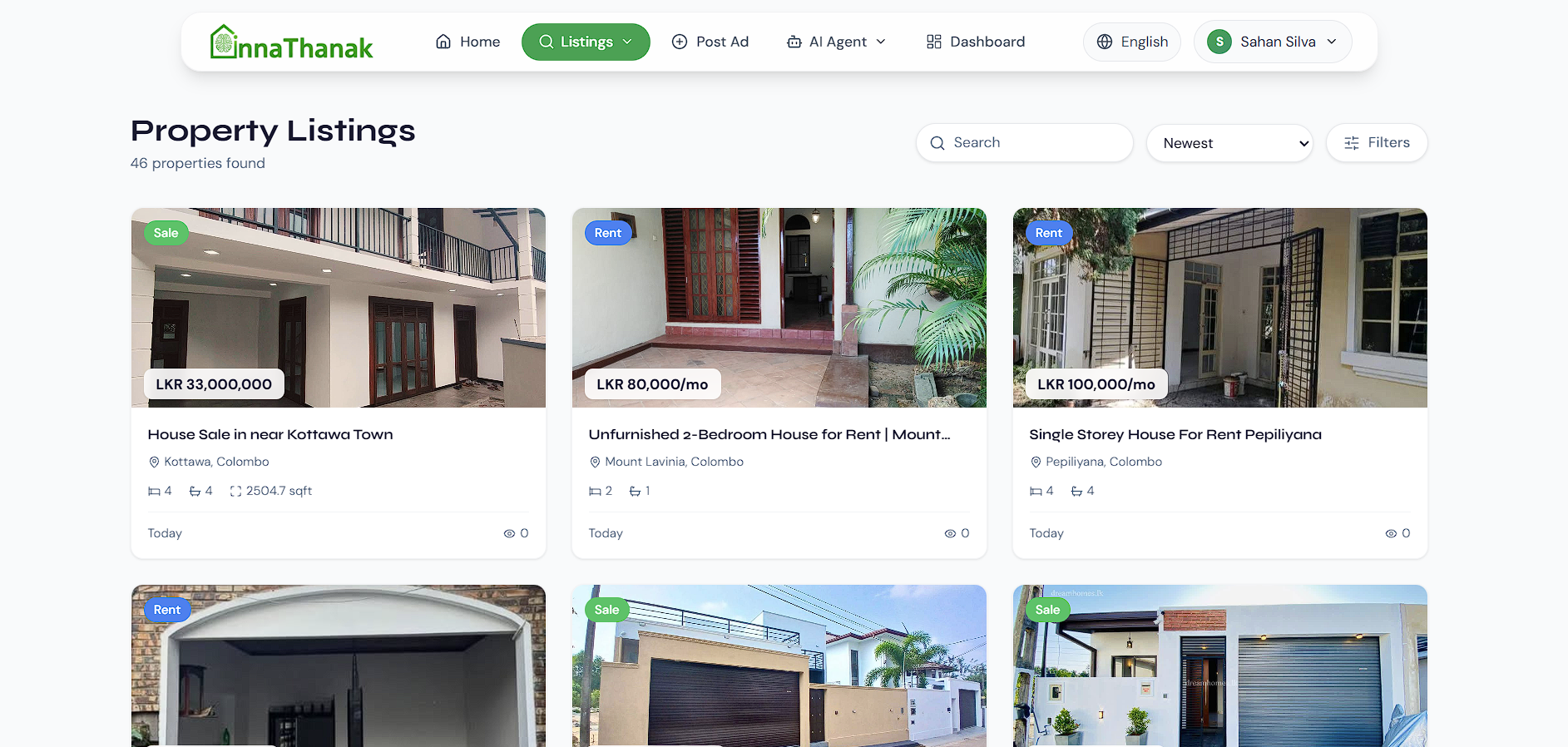Open House Sale in near Kottawa Town
Viewport: 1568px width, 747px height.
point(270,434)
